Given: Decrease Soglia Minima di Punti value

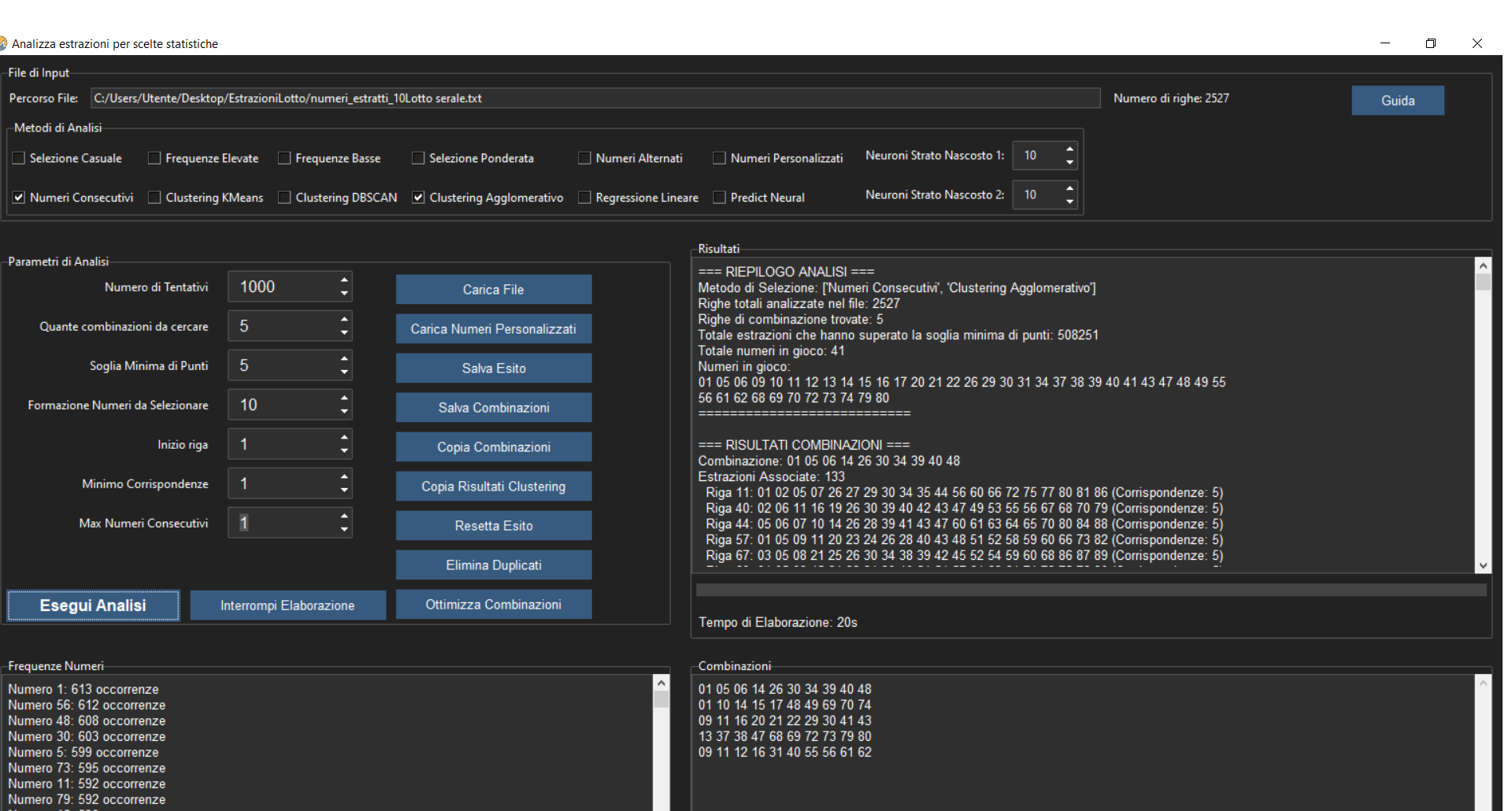Looking at the screenshot, I should [344, 372].
